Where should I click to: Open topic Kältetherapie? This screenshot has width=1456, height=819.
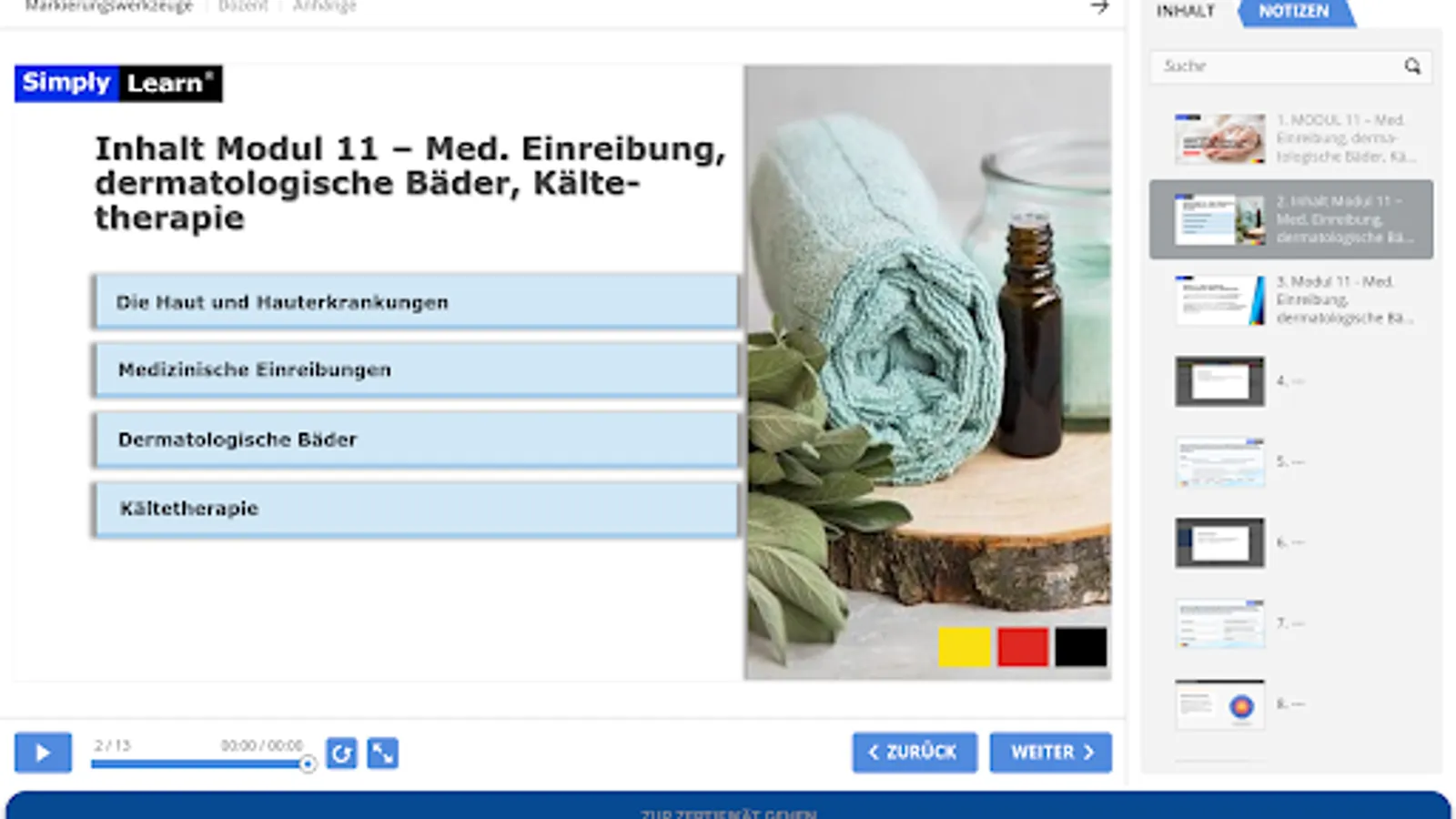click(x=416, y=509)
